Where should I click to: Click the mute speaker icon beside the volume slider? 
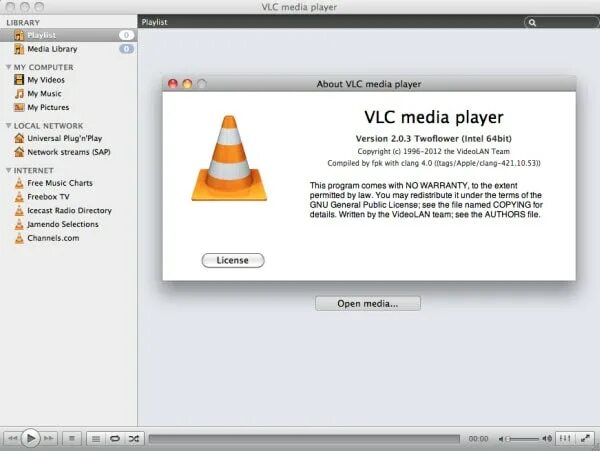coord(501,439)
